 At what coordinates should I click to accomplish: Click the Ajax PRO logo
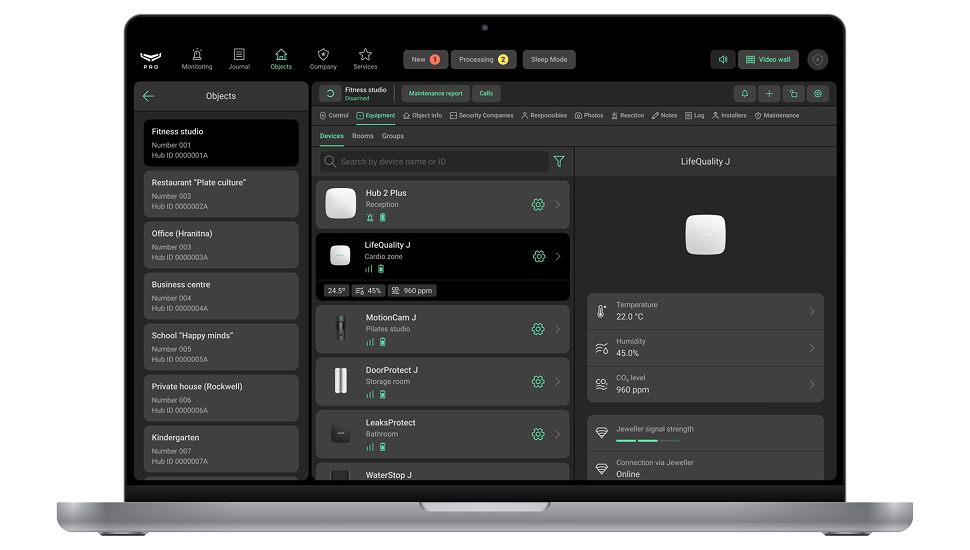point(150,59)
